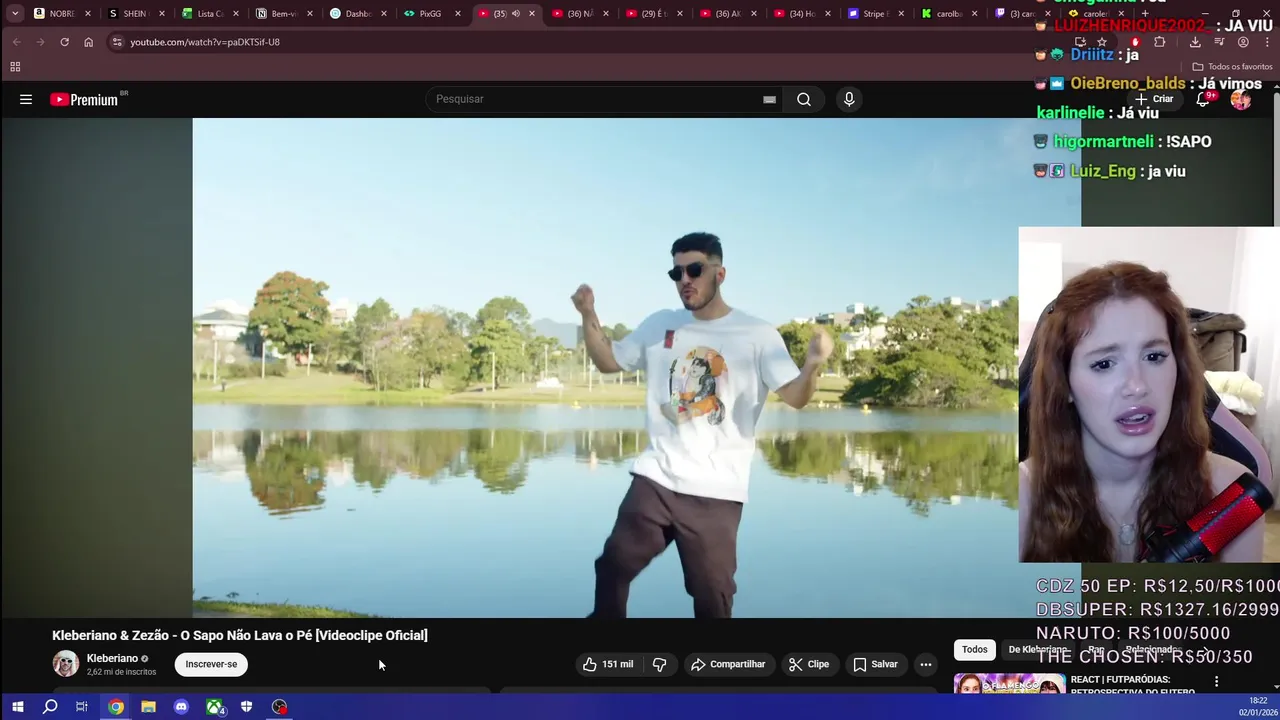The width and height of the screenshot is (1280, 720).
Task: Open the Criar create menu
Action: (x=1154, y=99)
